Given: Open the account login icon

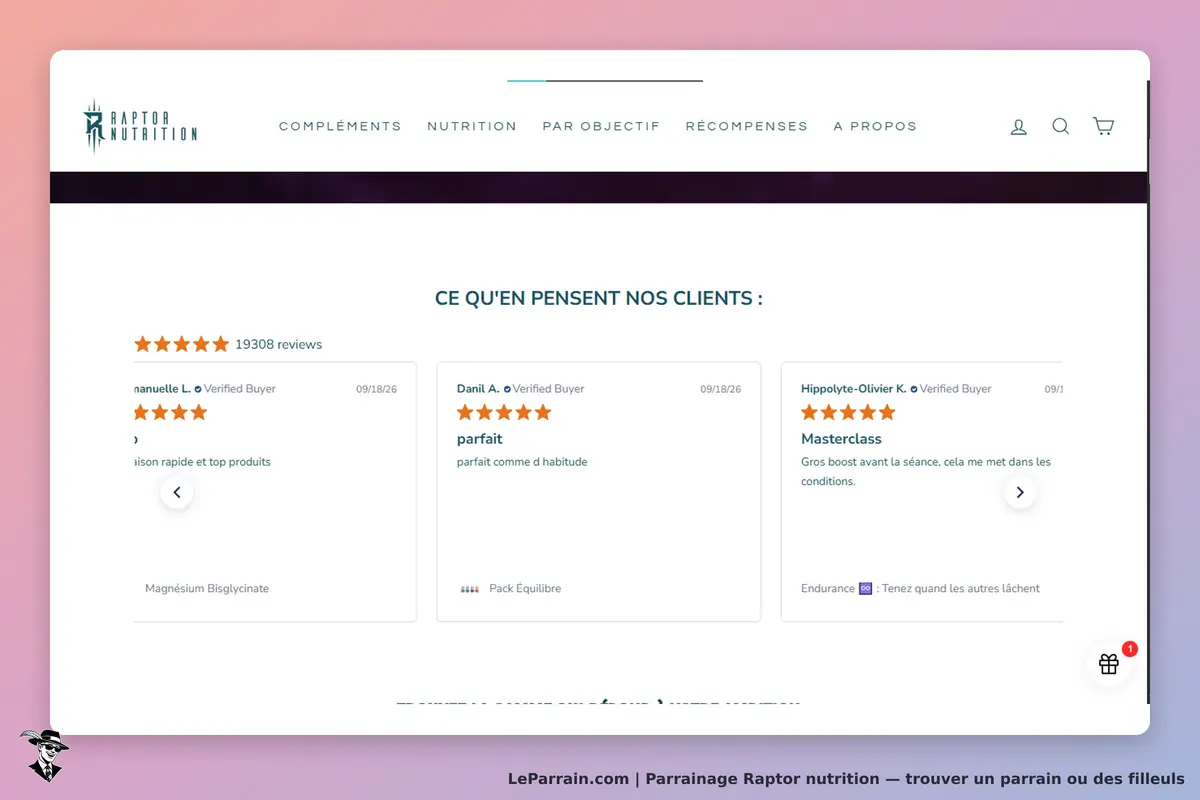Looking at the screenshot, I should point(1019,127).
